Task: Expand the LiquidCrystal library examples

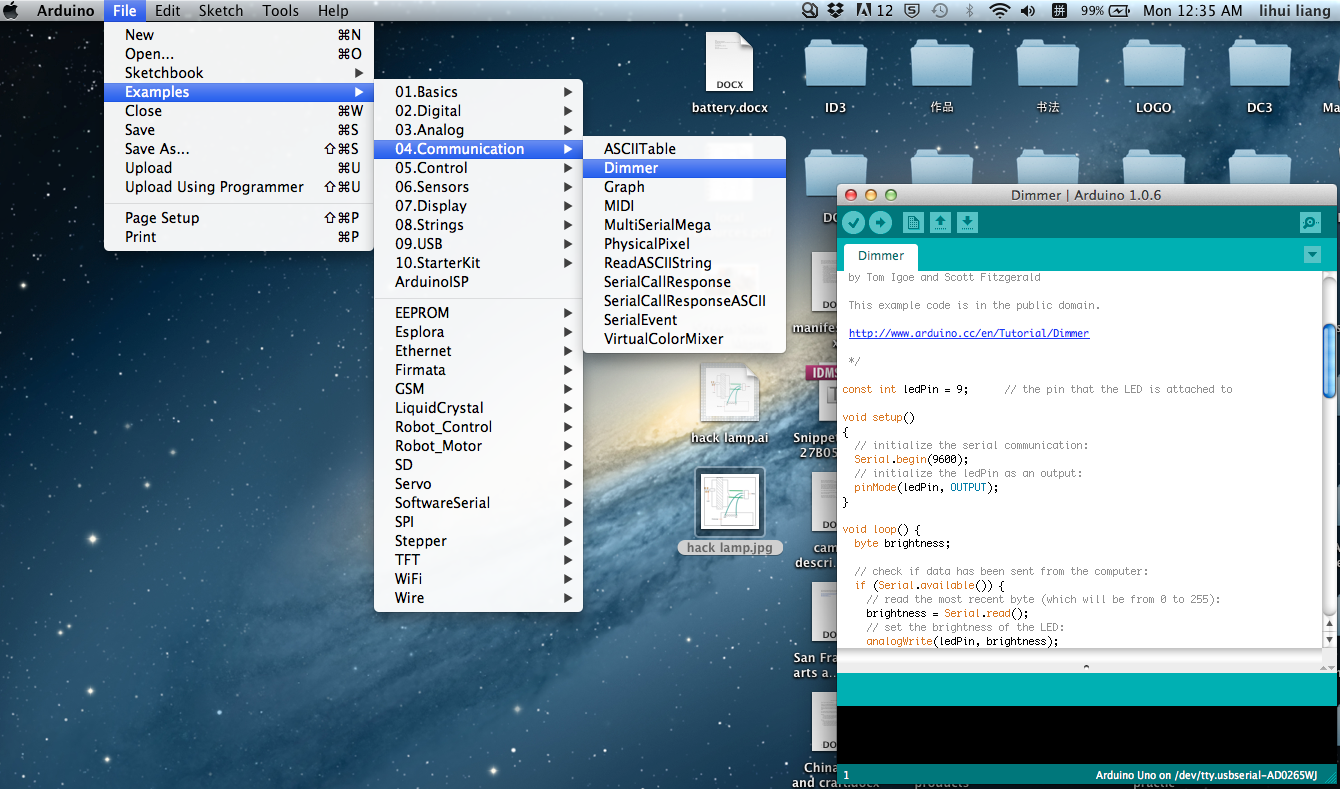Action: (x=478, y=408)
